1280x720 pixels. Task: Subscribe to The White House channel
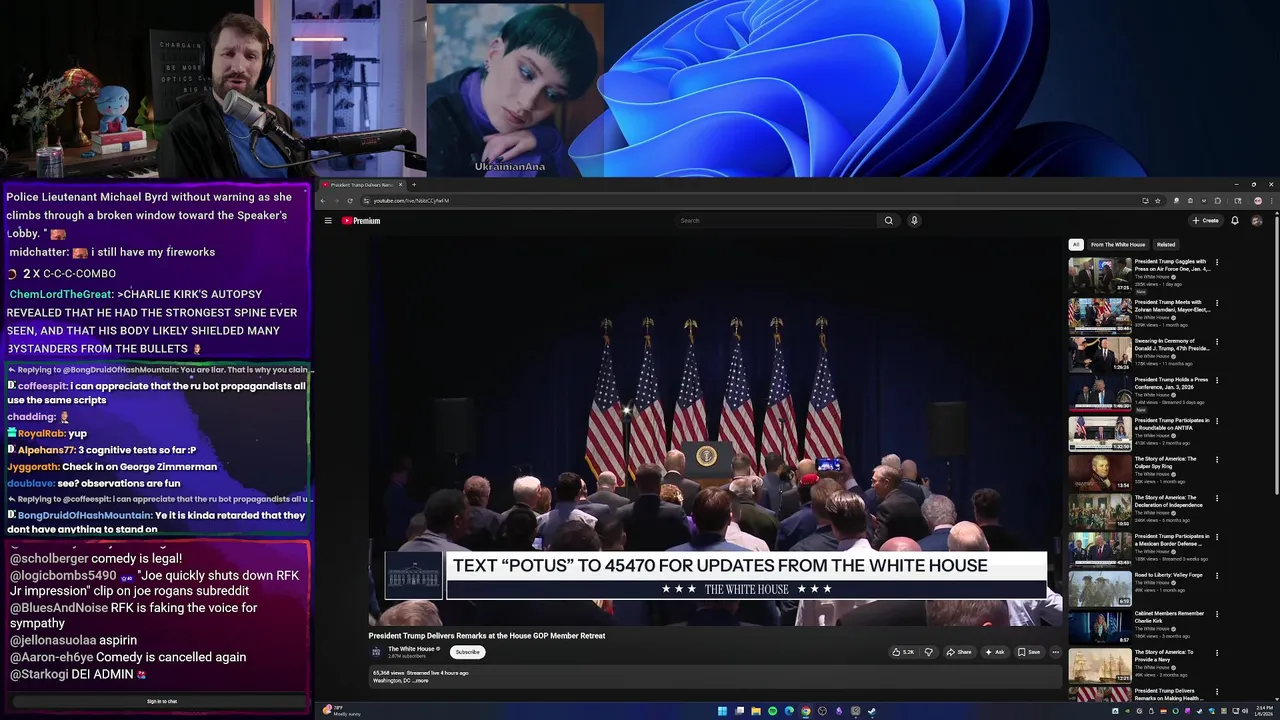point(467,652)
